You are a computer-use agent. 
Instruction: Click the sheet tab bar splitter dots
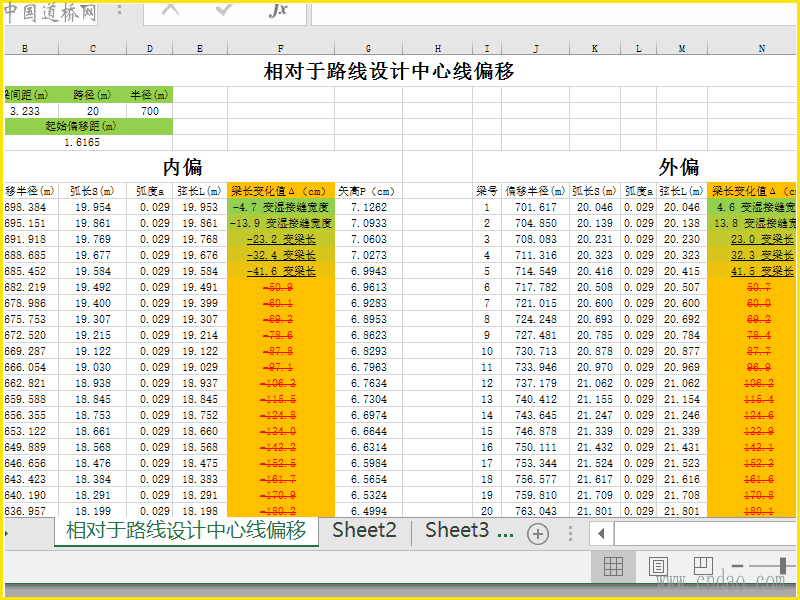pos(570,534)
